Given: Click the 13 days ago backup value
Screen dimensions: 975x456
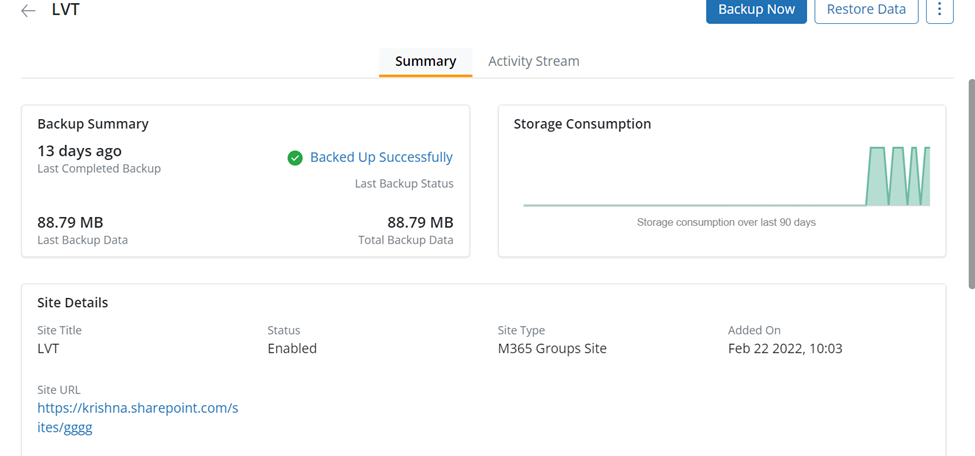Looking at the screenshot, I should (80, 151).
